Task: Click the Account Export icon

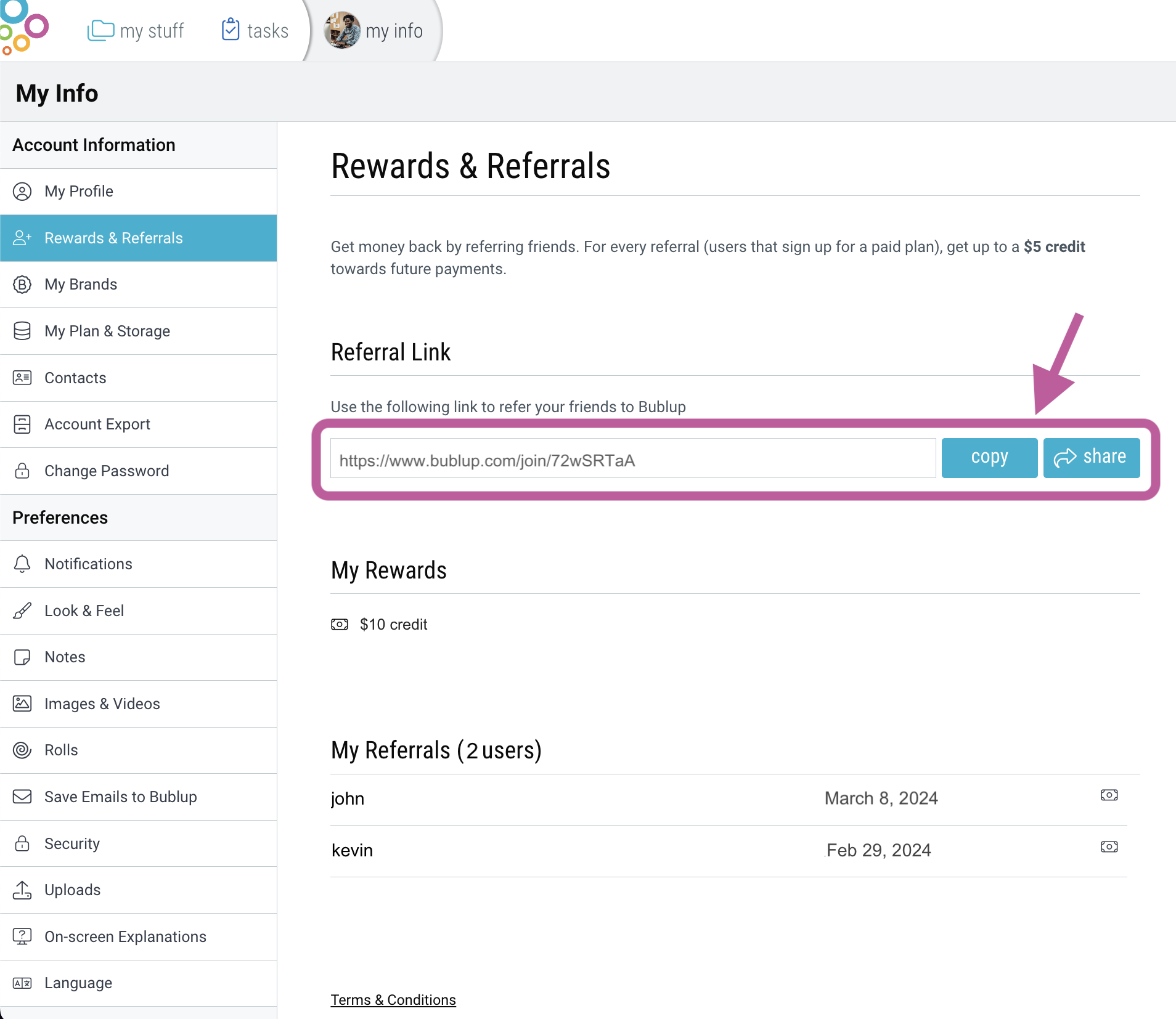Action: click(x=22, y=424)
